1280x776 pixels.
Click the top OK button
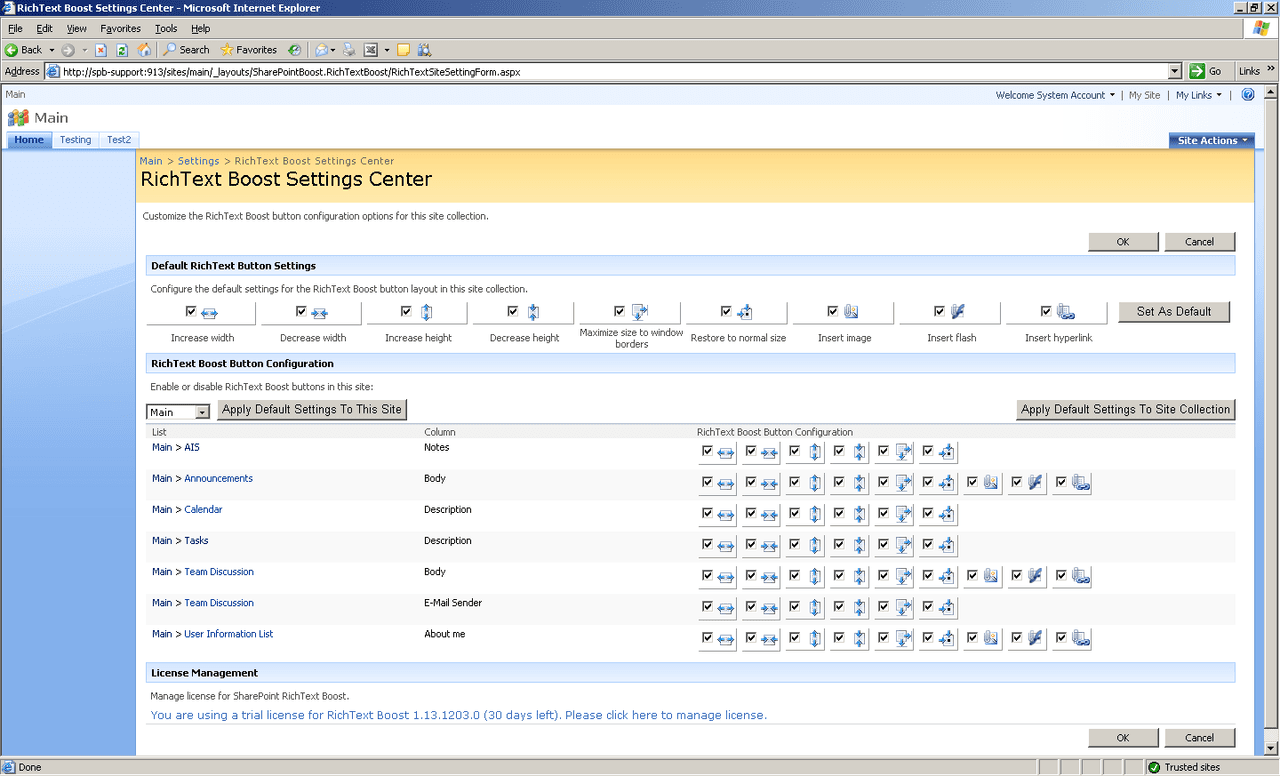pos(1123,241)
